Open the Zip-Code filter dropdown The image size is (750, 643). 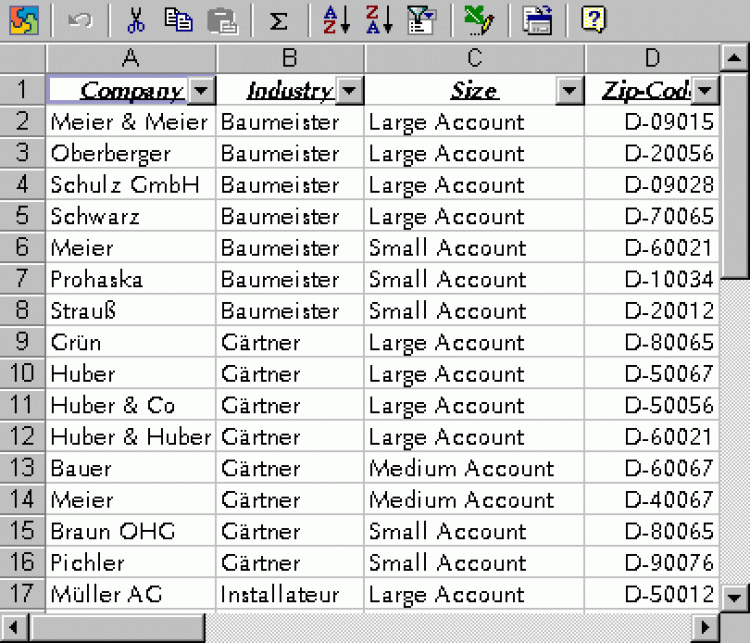(x=705, y=92)
